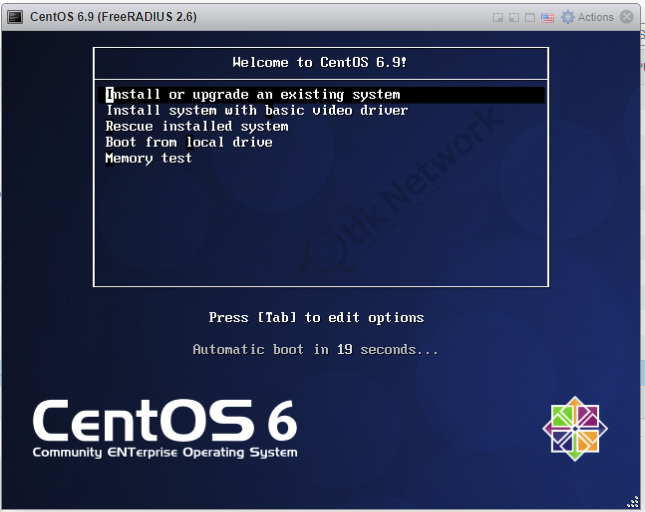Switch console to the full-window size icon
The image size is (645, 512).
530,18
